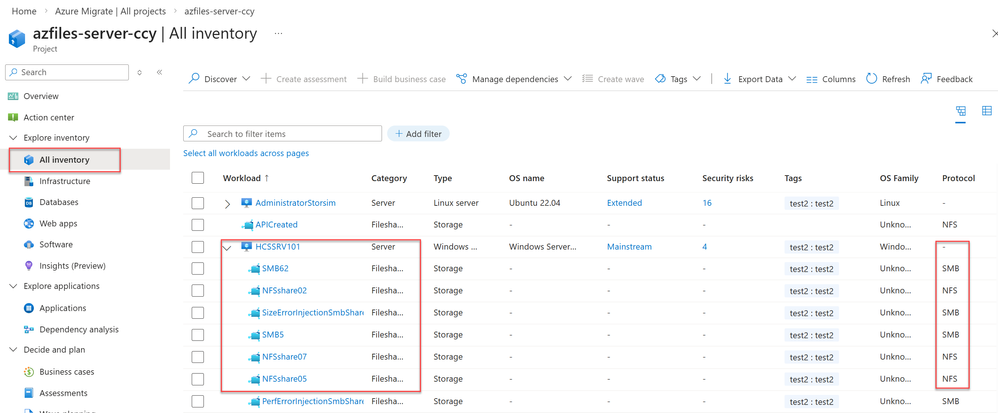
Task: Click the sidebar Search field
Action: point(67,73)
